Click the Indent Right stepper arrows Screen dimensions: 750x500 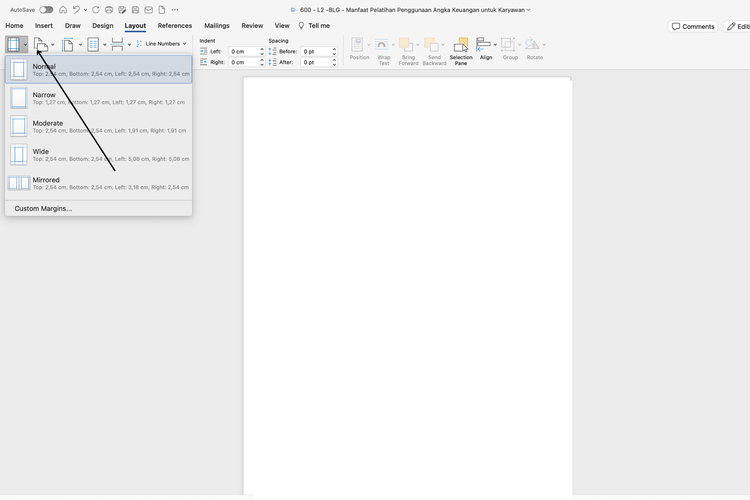tap(262, 62)
